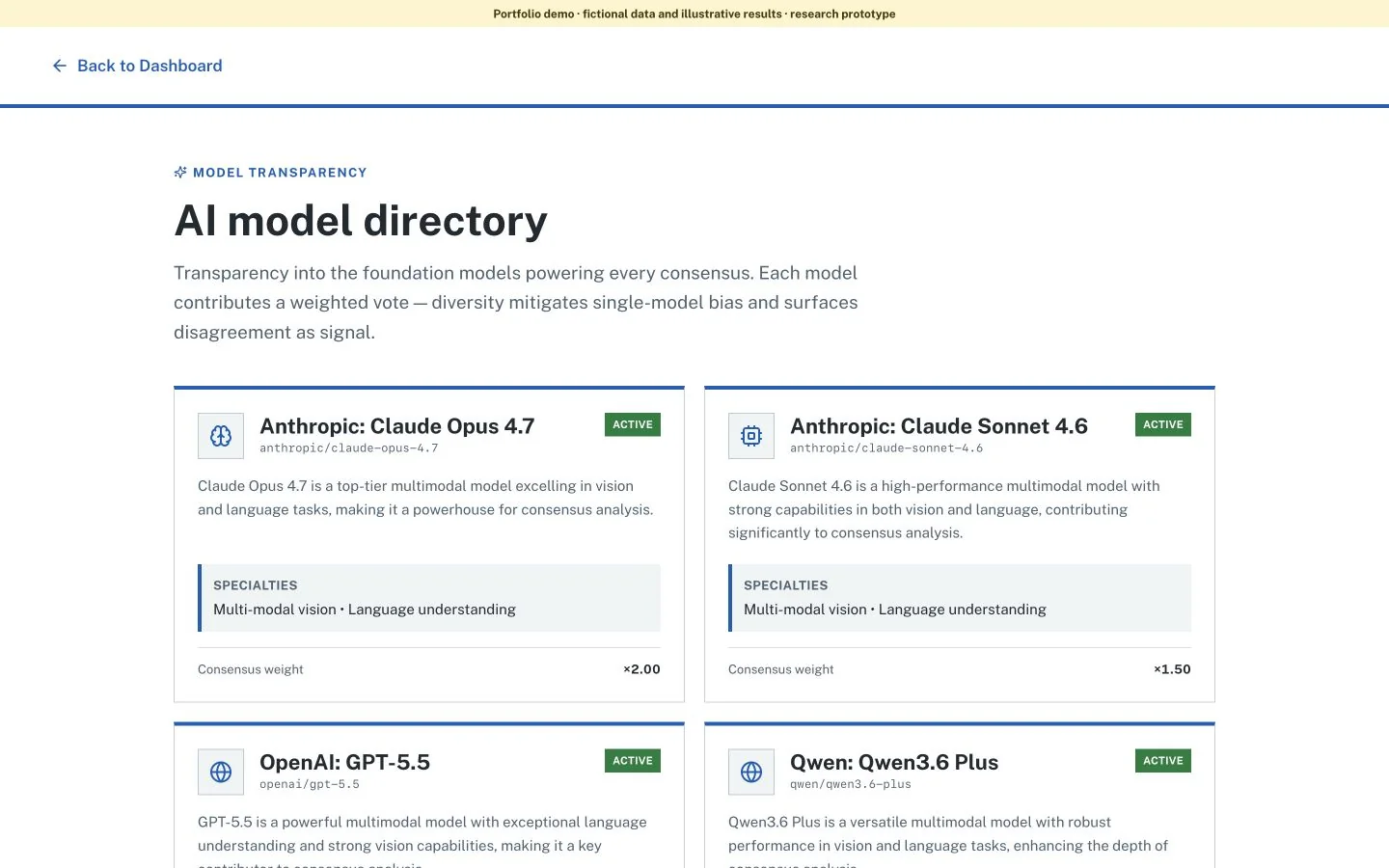Click the ACTIVE badge on Claude Sonnet 4.6
Viewport: 1389px width, 868px height.
click(1163, 424)
